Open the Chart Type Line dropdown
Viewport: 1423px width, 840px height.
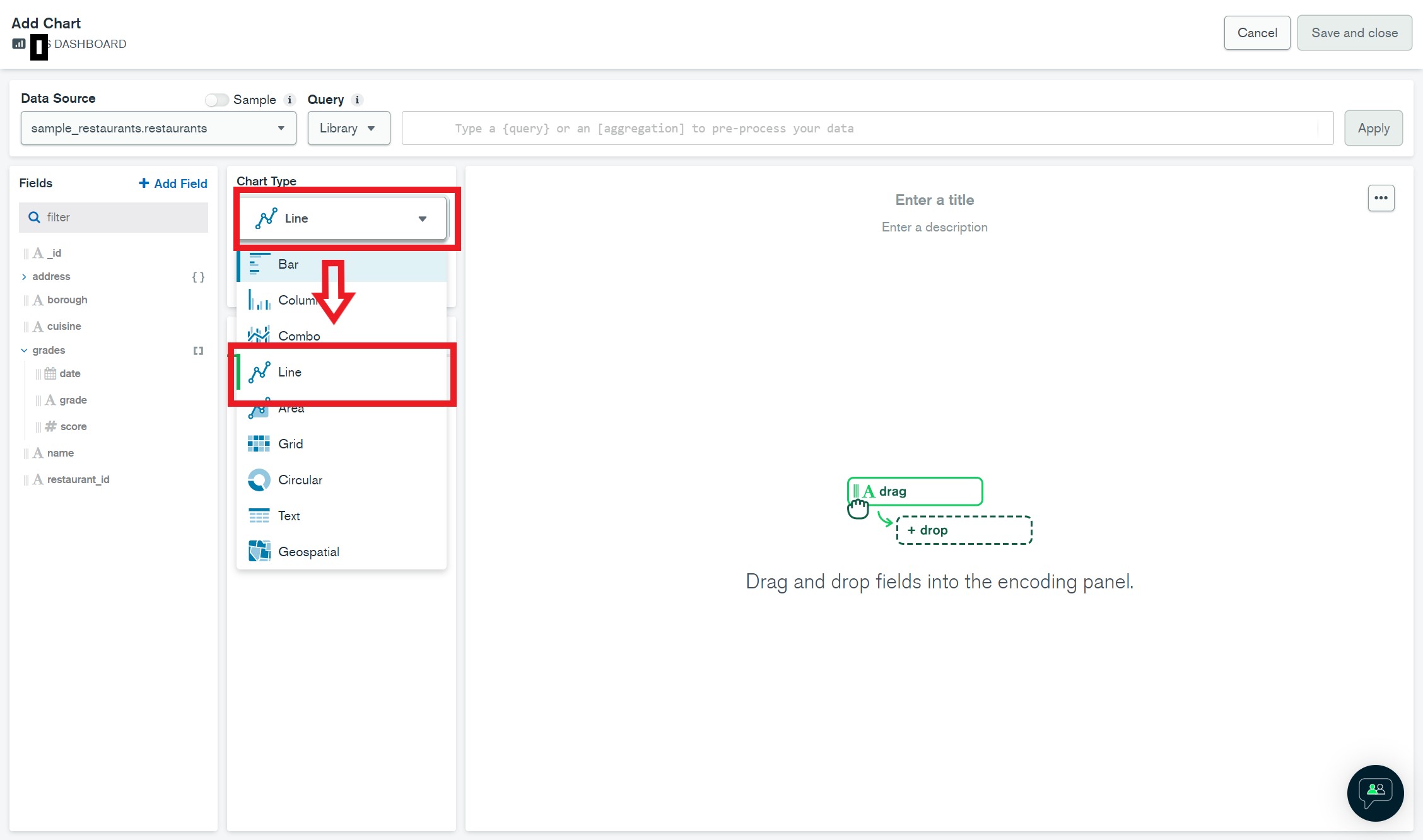point(343,218)
